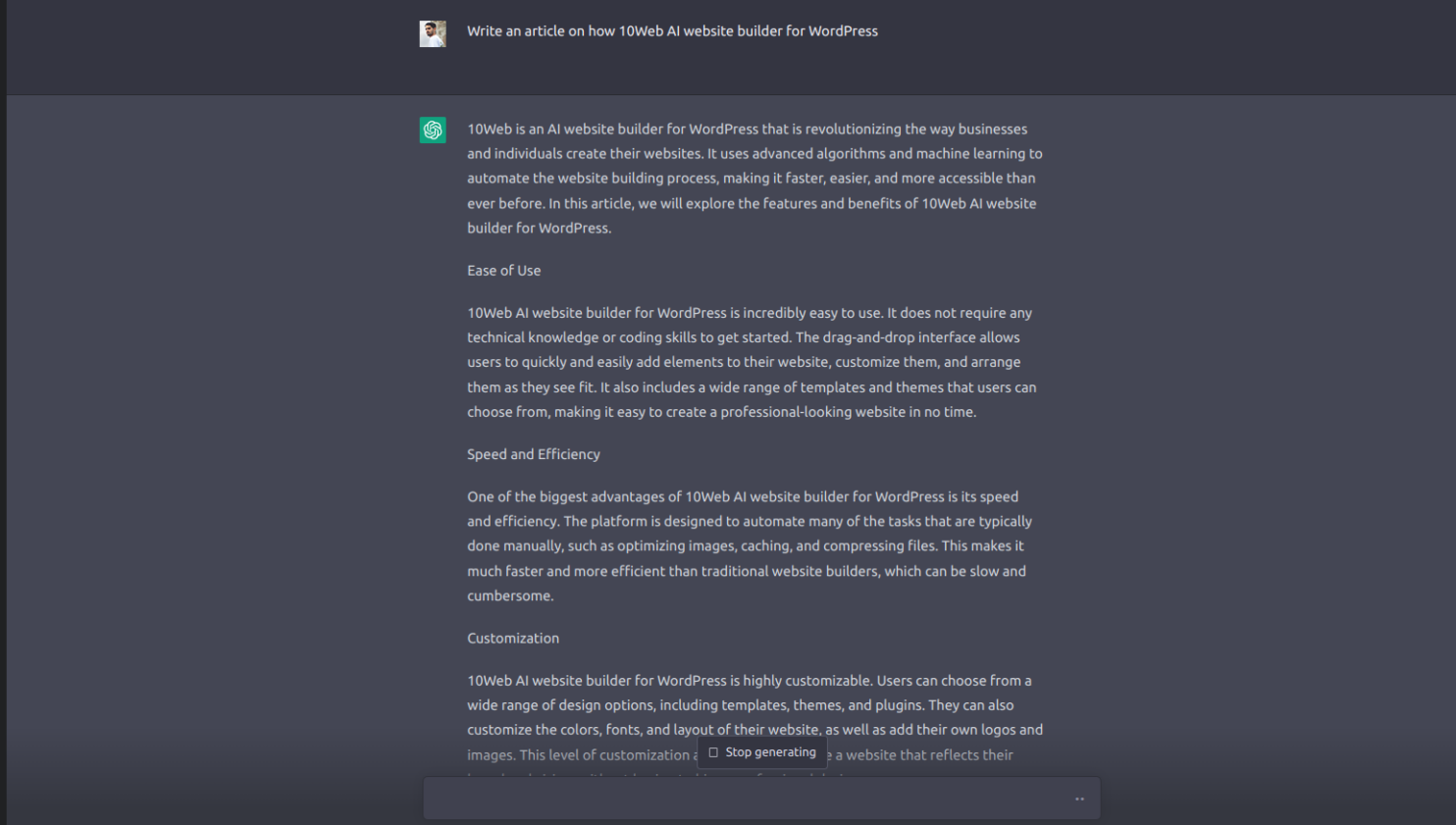Screen dimensions: 1456x825
Task: Click the user prompt about 10Web AI builder
Action: coord(672,30)
